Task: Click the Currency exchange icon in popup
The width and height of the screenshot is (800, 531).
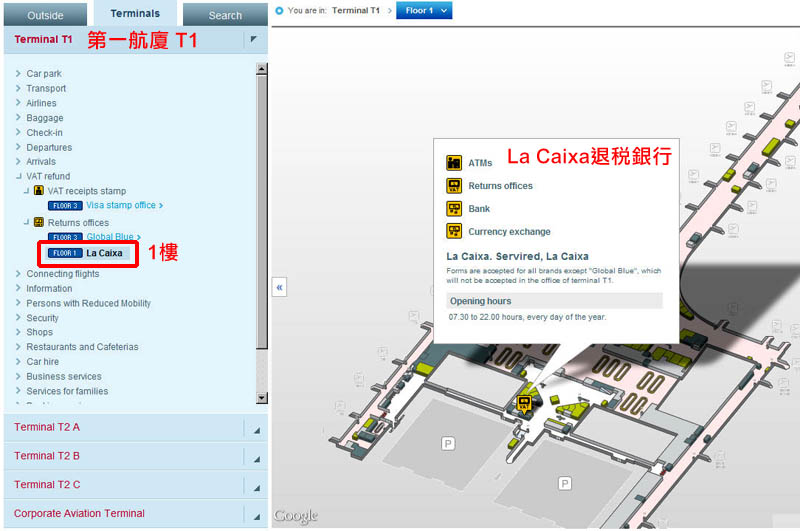Action: coord(454,231)
